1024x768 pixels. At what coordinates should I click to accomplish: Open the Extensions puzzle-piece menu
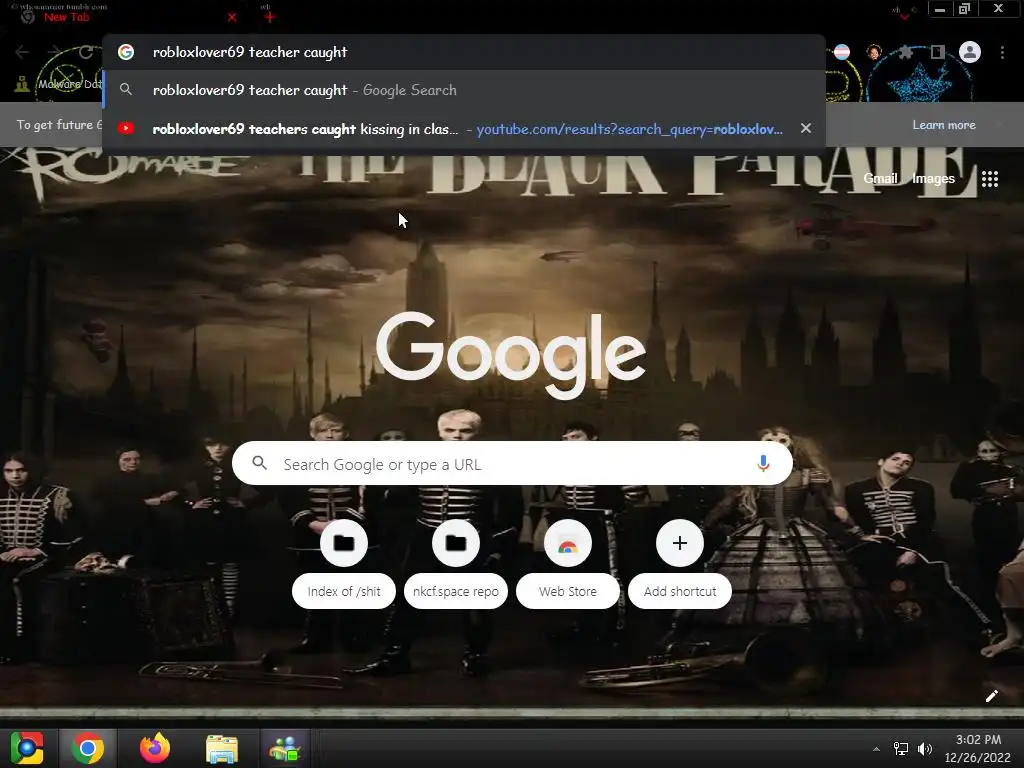tap(905, 52)
